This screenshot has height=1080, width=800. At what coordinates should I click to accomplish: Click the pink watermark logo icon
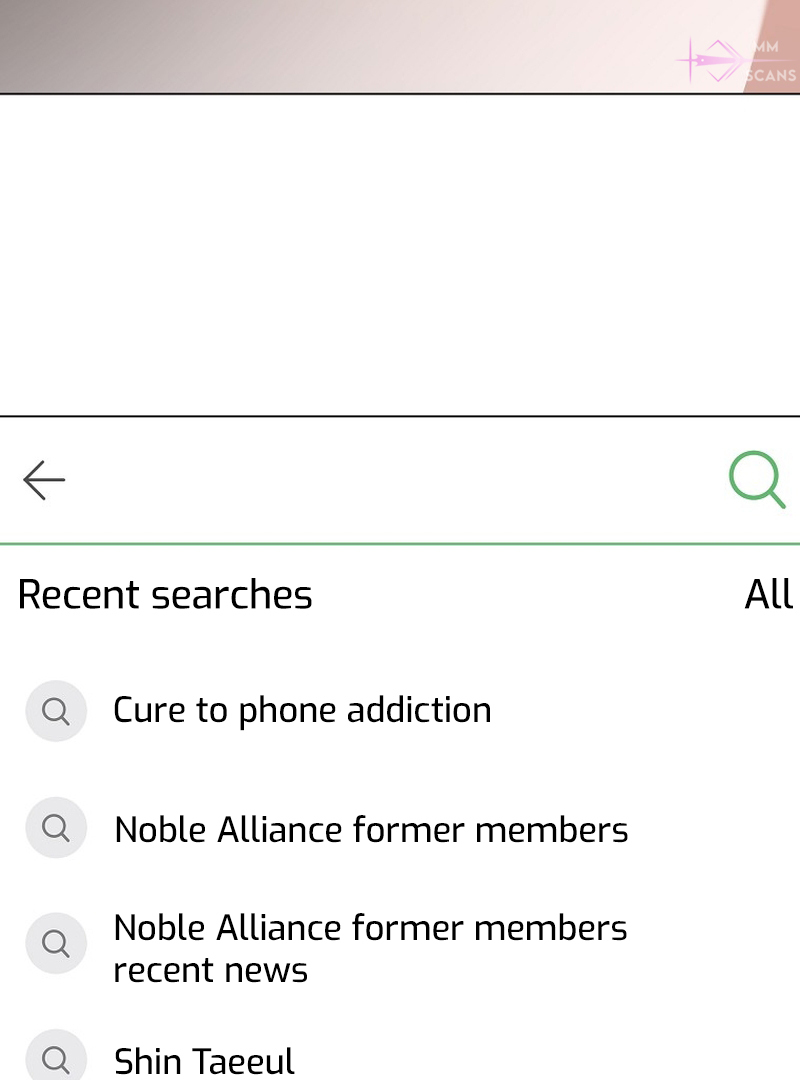coord(712,62)
